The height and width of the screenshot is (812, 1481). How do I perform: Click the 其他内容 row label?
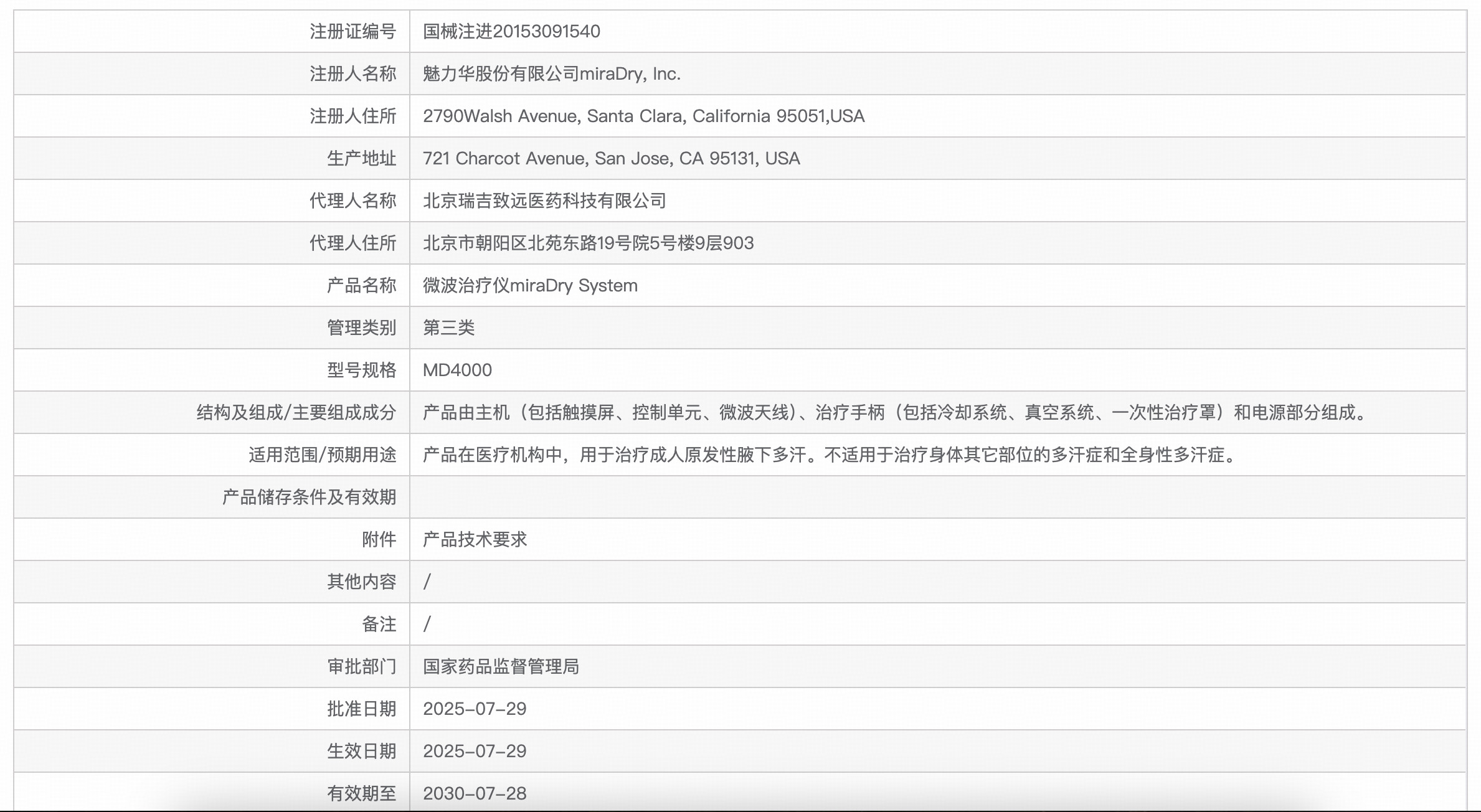point(361,582)
